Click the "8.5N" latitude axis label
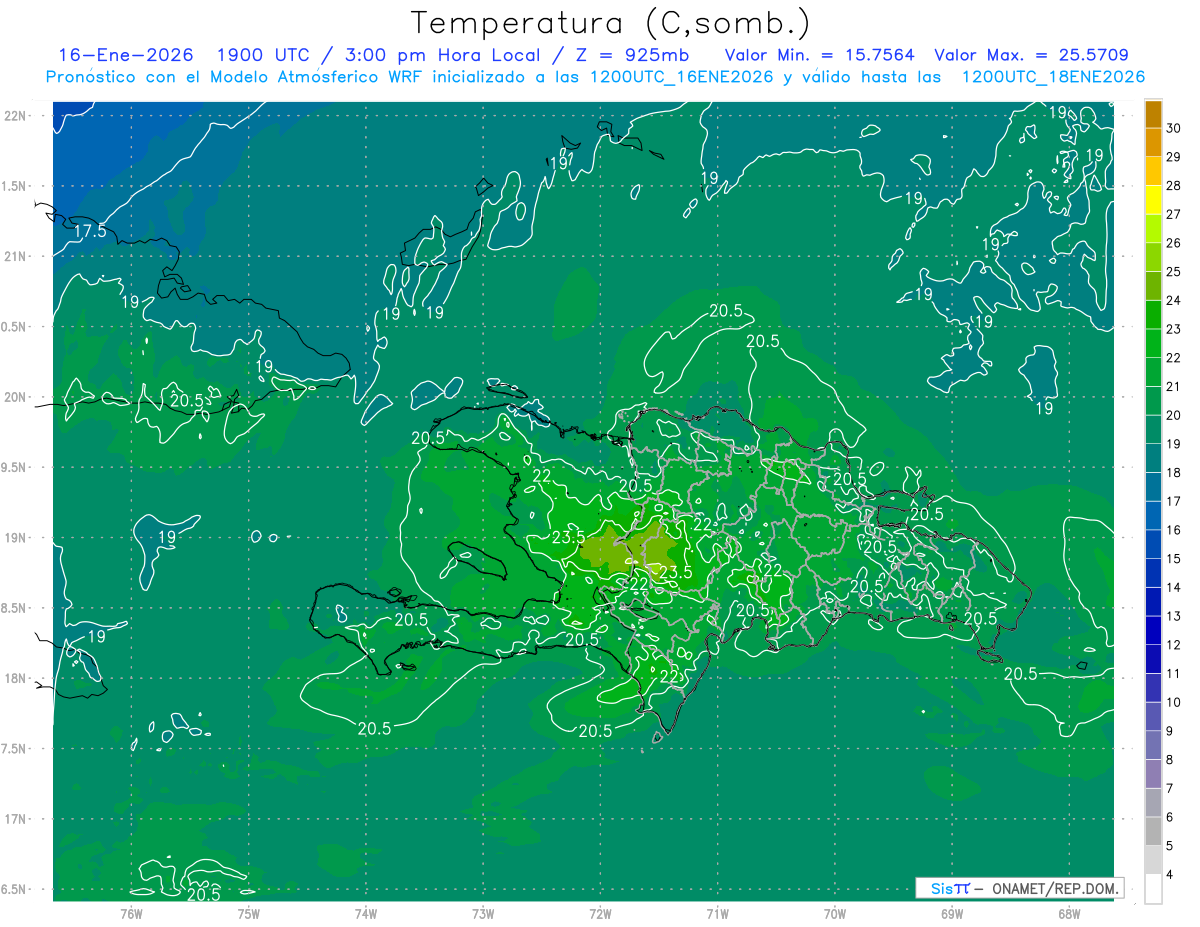Image resolution: width=1200 pixels, height=927 pixels. coord(15,608)
